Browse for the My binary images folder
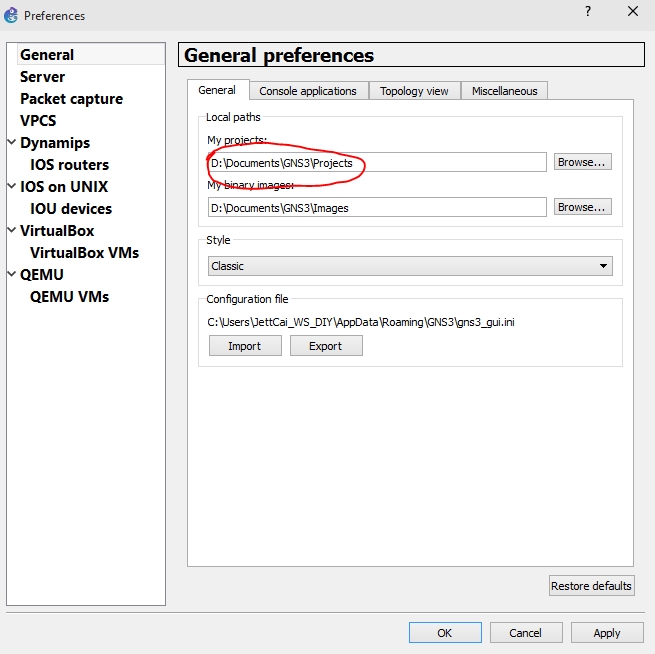 click(x=582, y=207)
